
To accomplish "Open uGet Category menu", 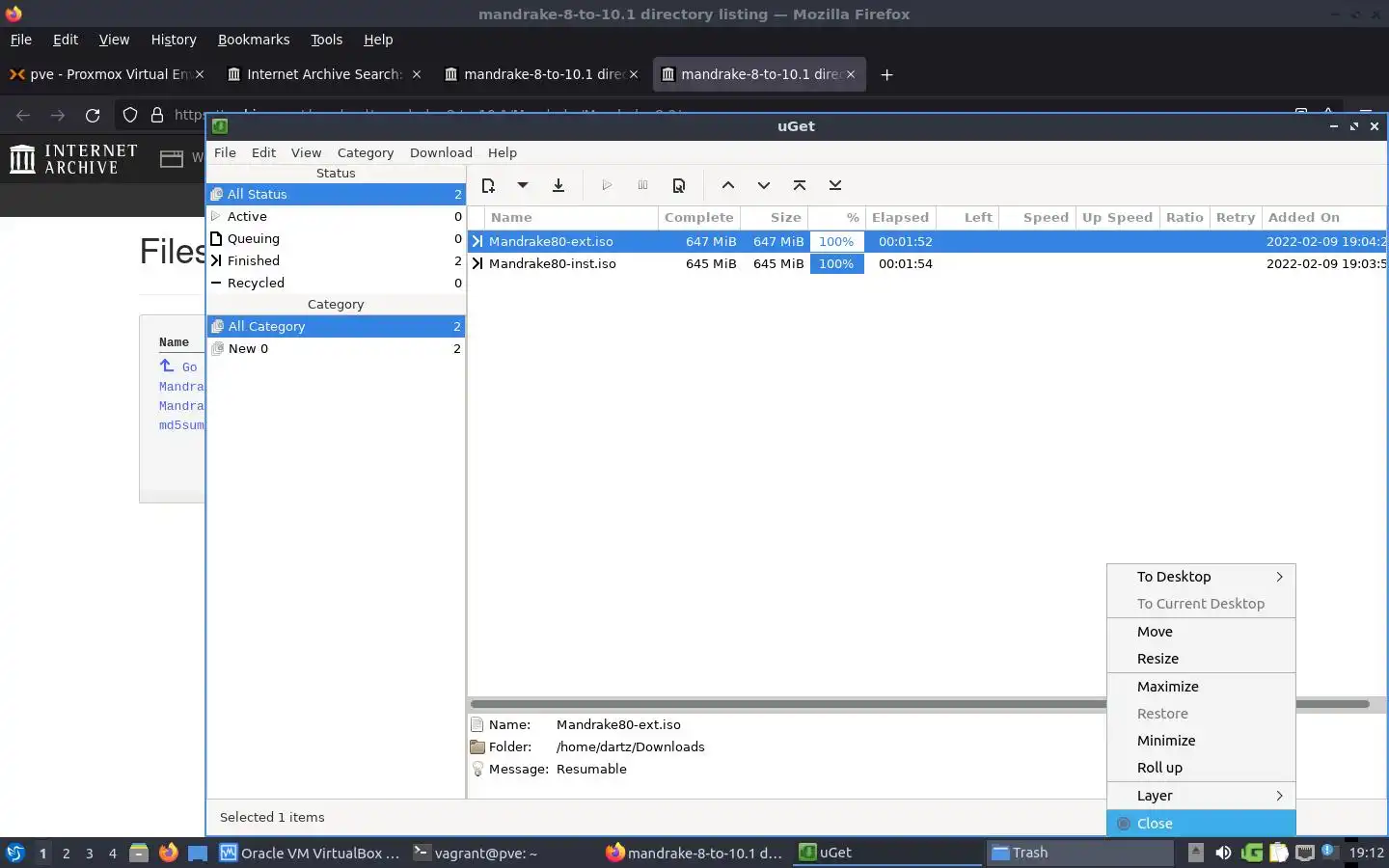I will 366,152.
